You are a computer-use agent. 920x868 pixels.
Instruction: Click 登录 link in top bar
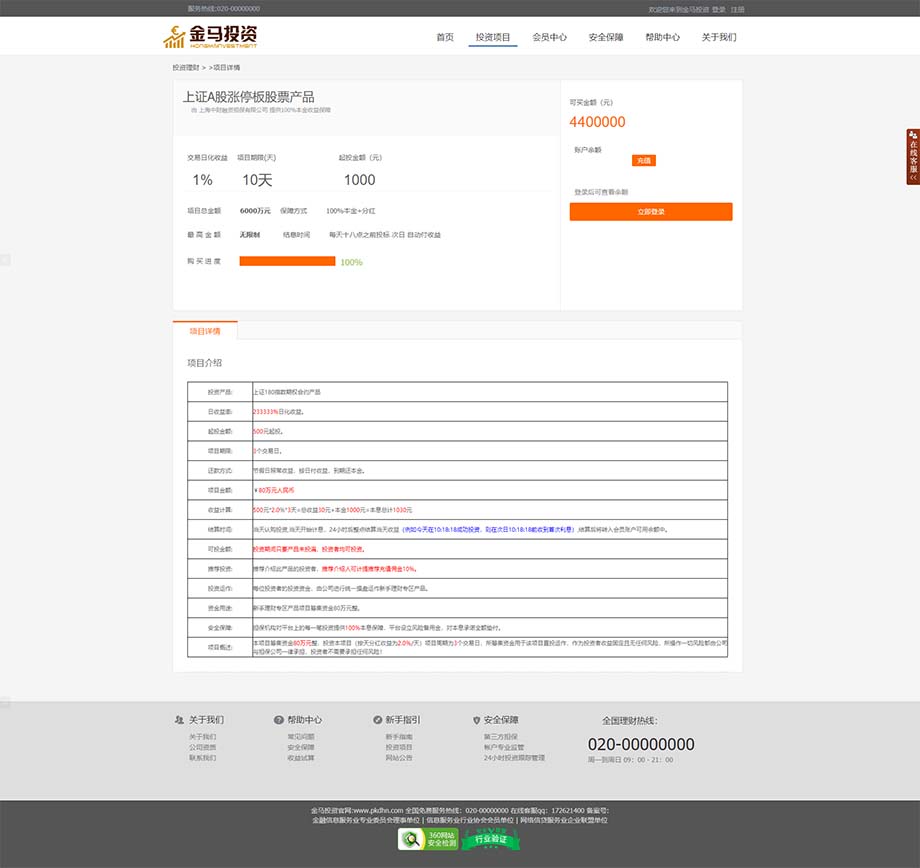click(719, 9)
